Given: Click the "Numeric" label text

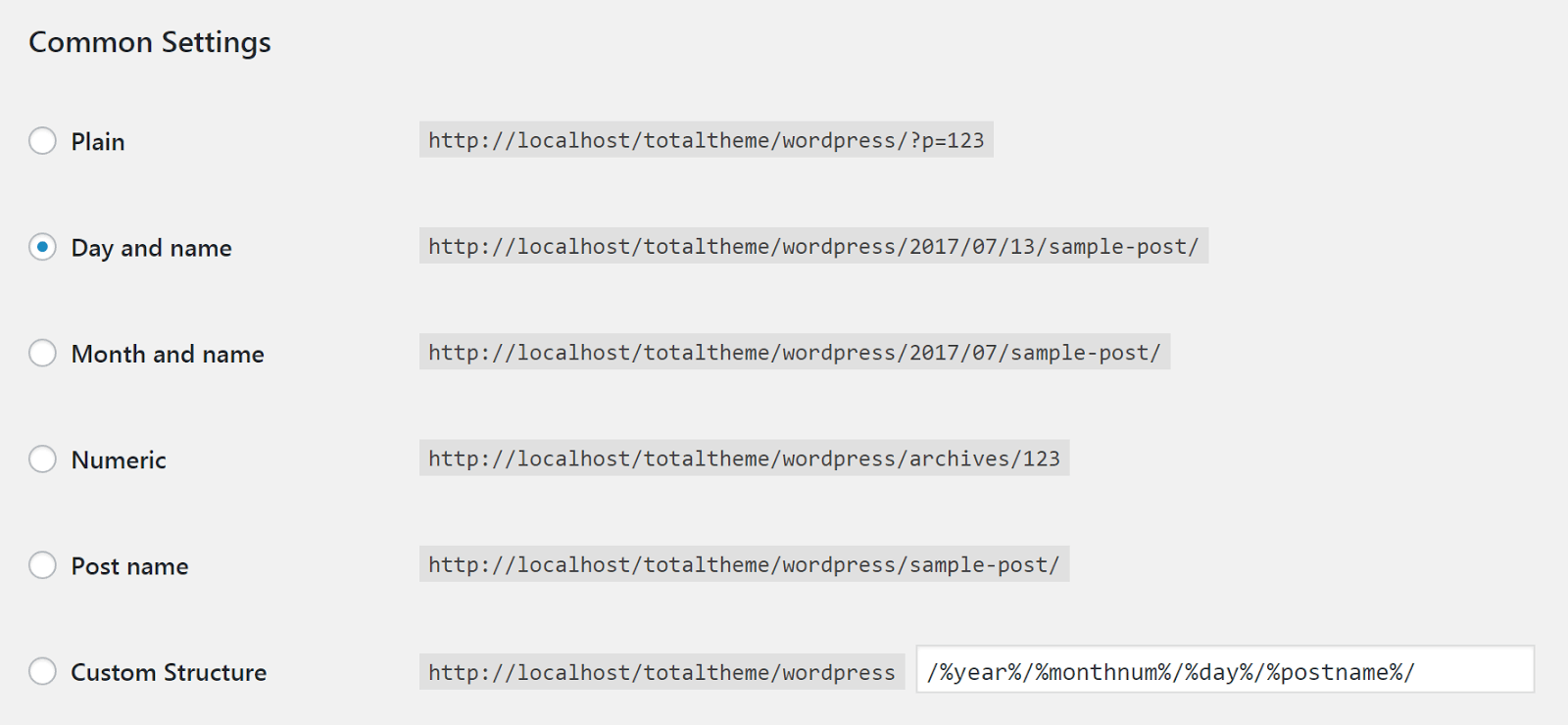Looking at the screenshot, I should click(x=119, y=459).
